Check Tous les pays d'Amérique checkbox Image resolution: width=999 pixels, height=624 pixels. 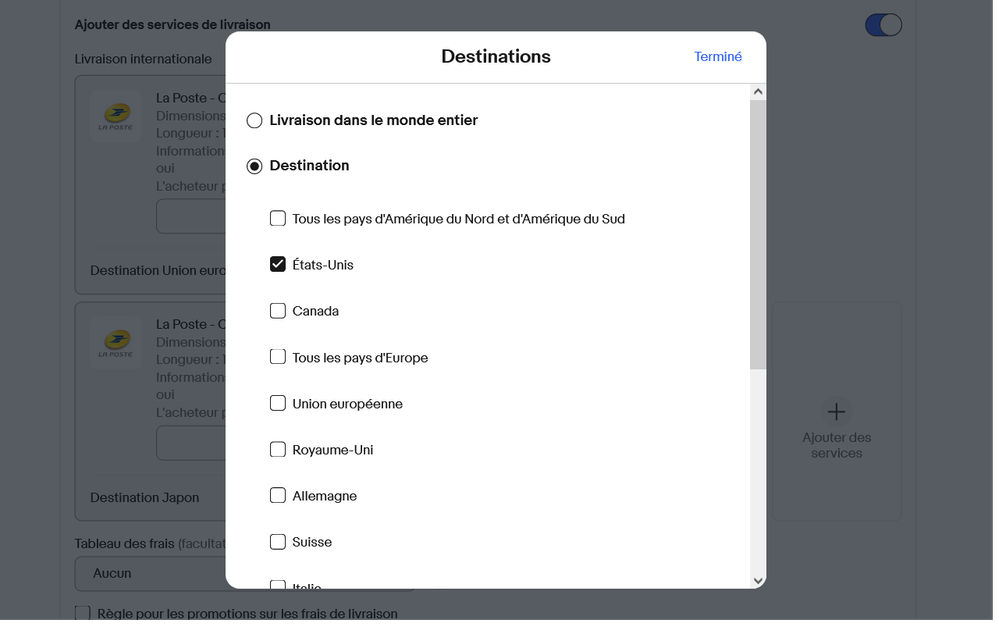pos(279,220)
